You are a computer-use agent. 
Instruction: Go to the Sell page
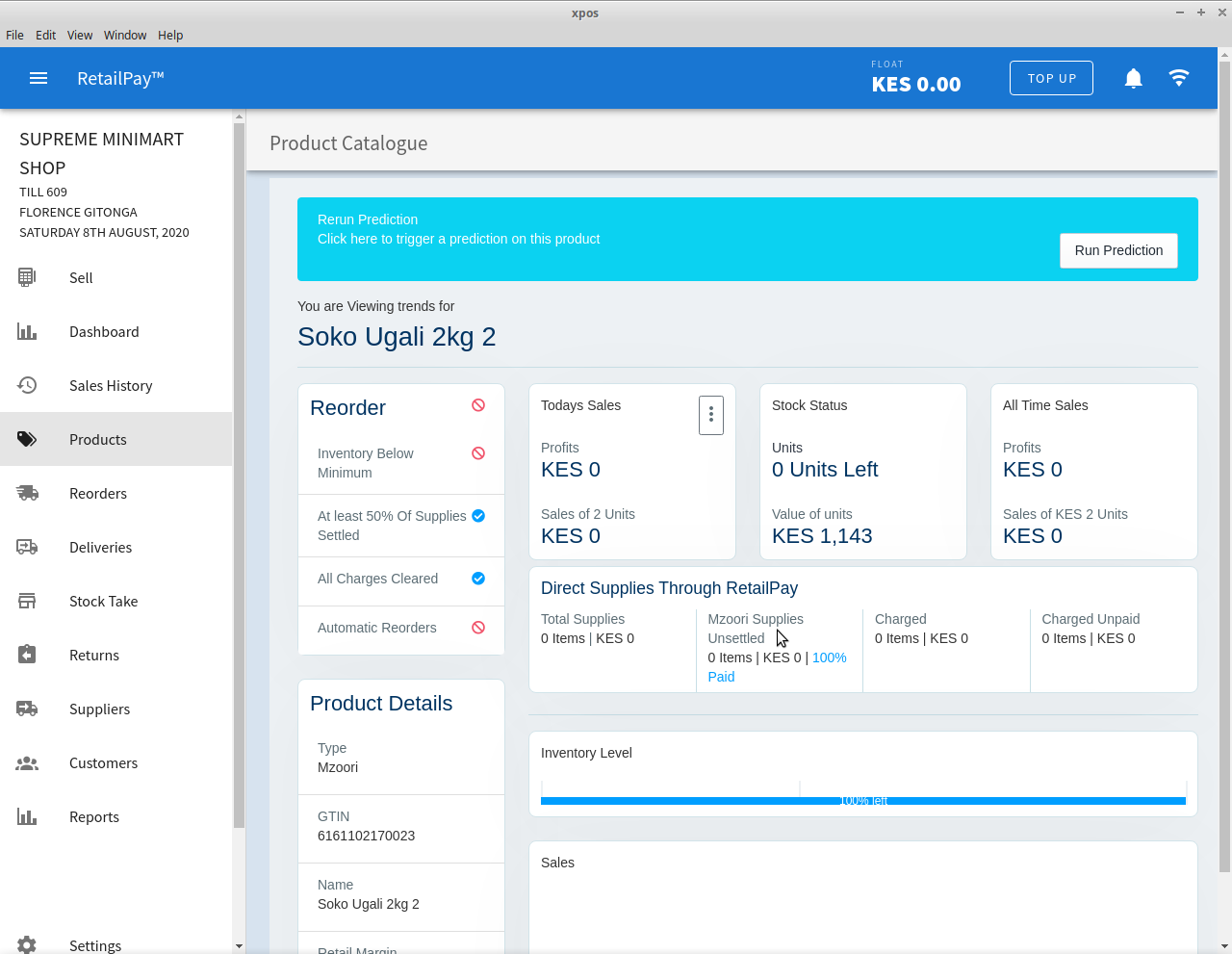[116, 277]
